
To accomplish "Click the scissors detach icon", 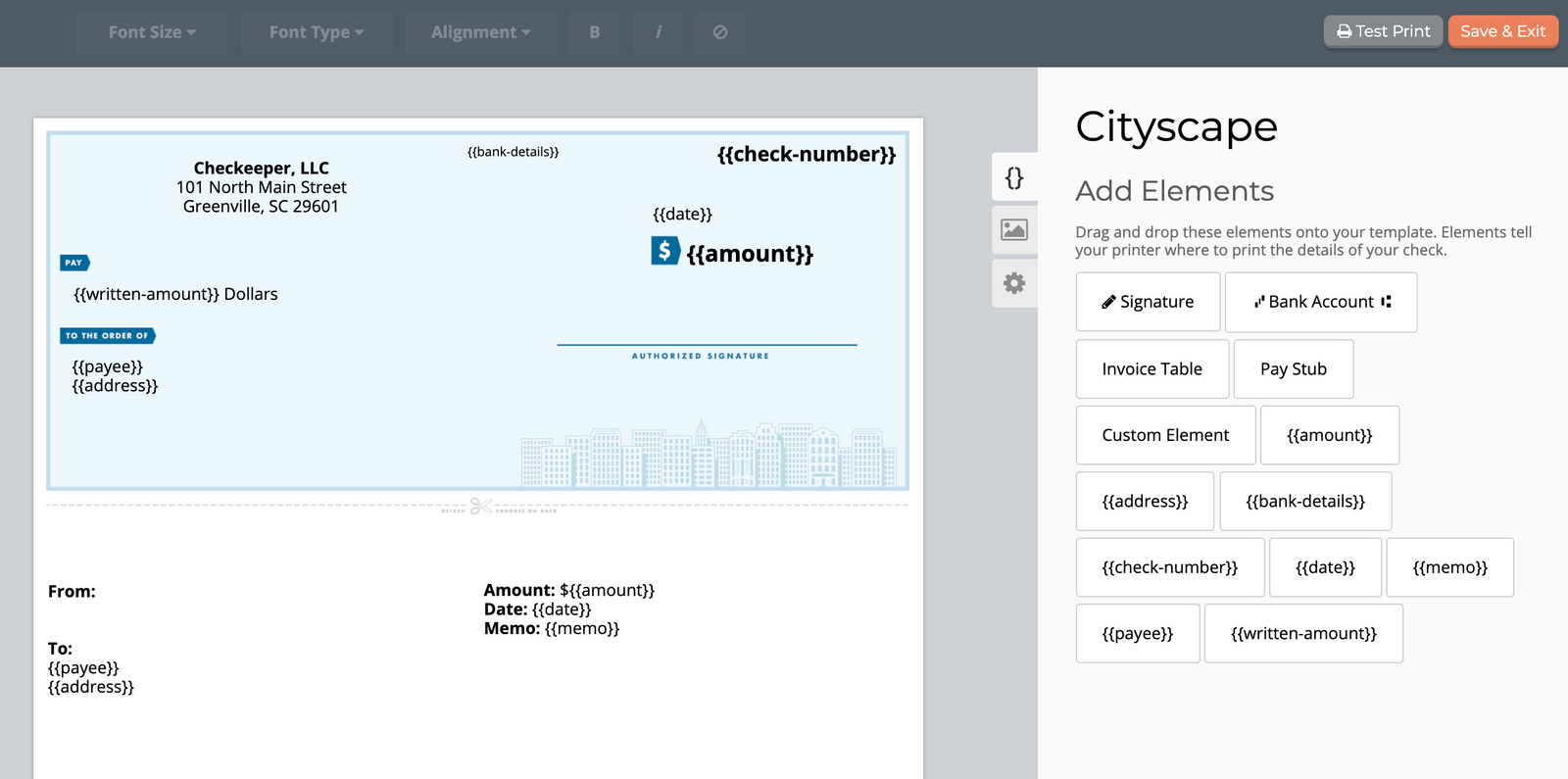I will pos(480,507).
